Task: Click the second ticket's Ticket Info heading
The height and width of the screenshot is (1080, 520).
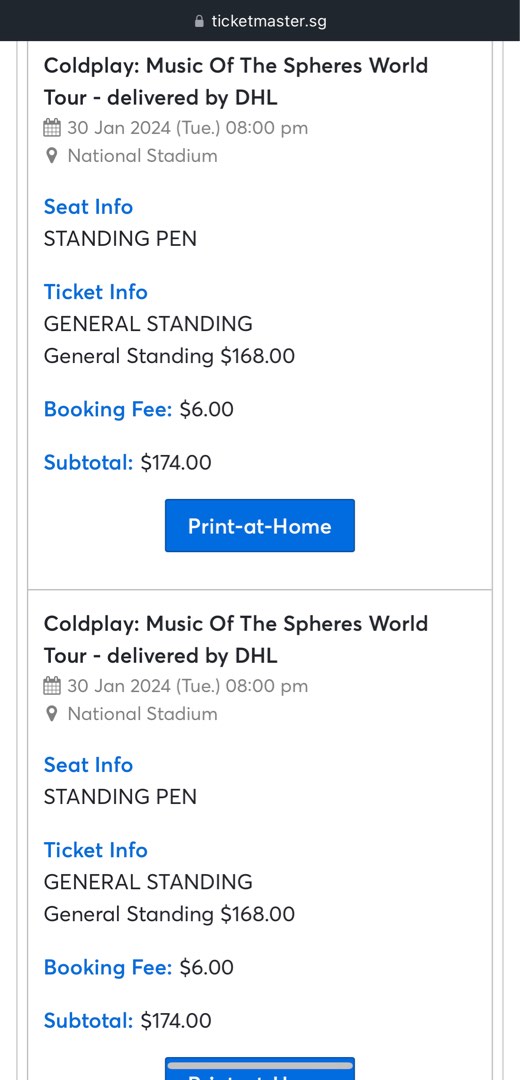Action: [x=96, y=850]
